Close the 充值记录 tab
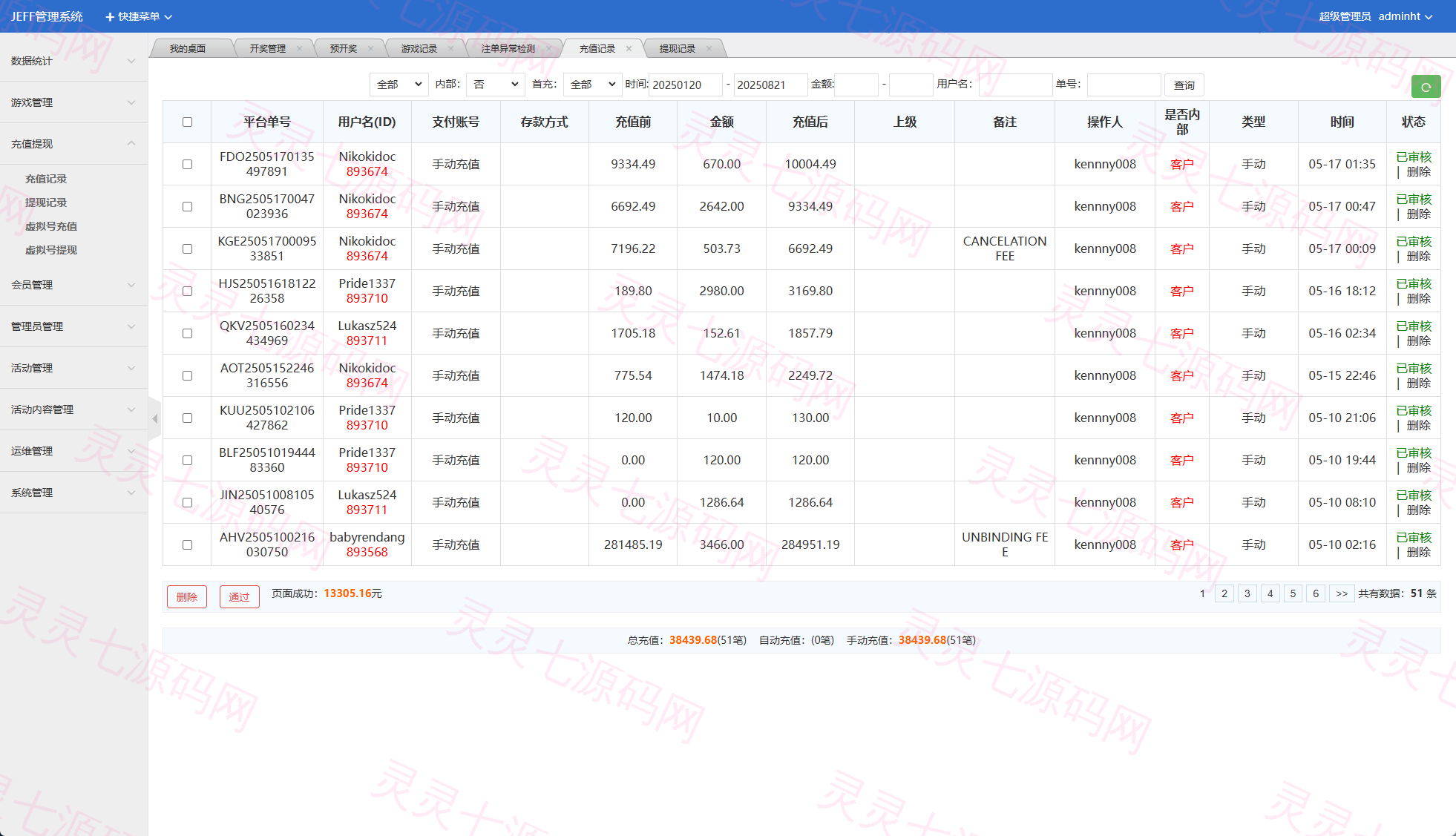This screenshot has width=1456, height=836. coord(629,49)
